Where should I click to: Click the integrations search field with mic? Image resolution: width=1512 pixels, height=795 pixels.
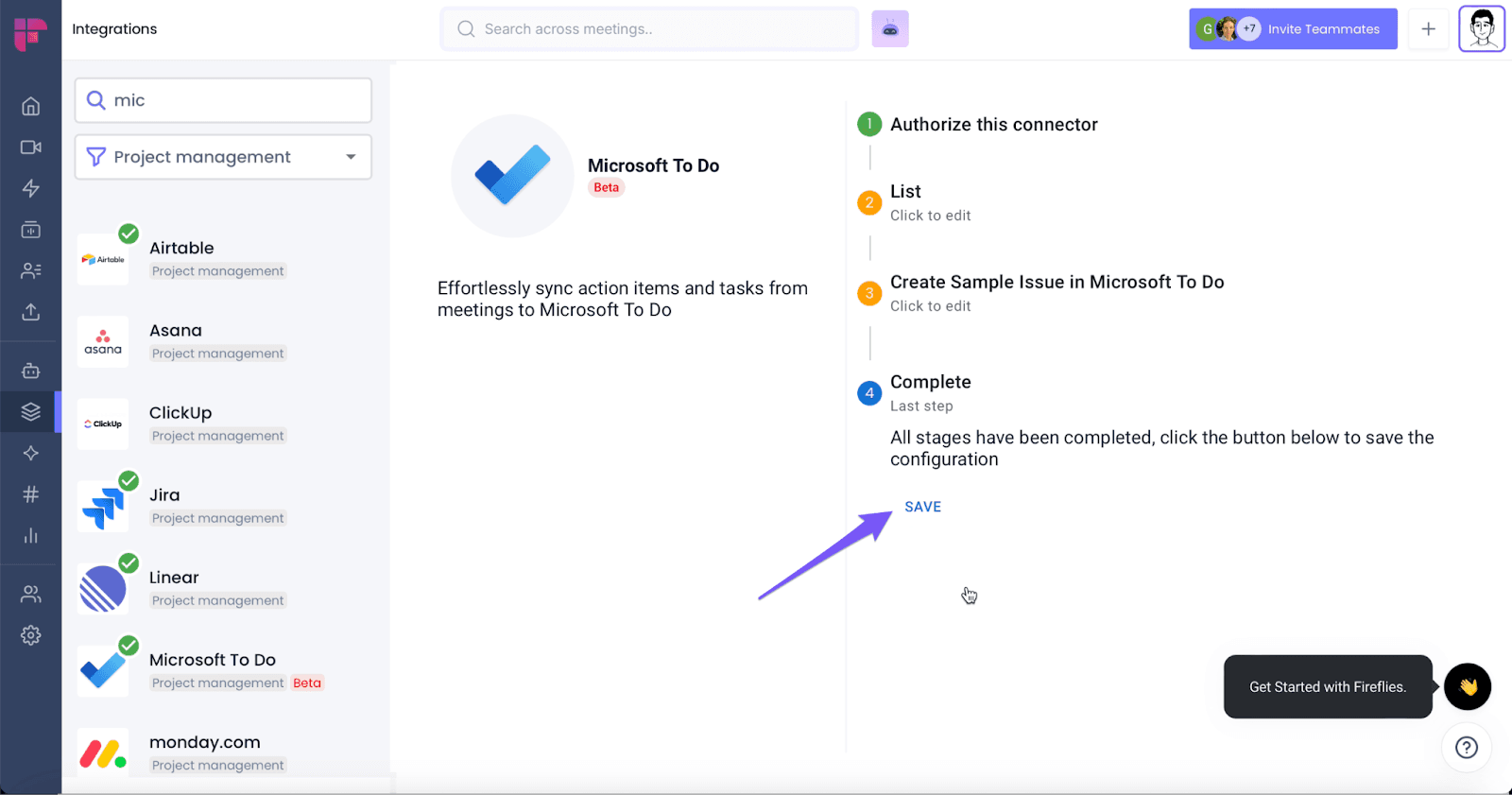pos(223,100)
